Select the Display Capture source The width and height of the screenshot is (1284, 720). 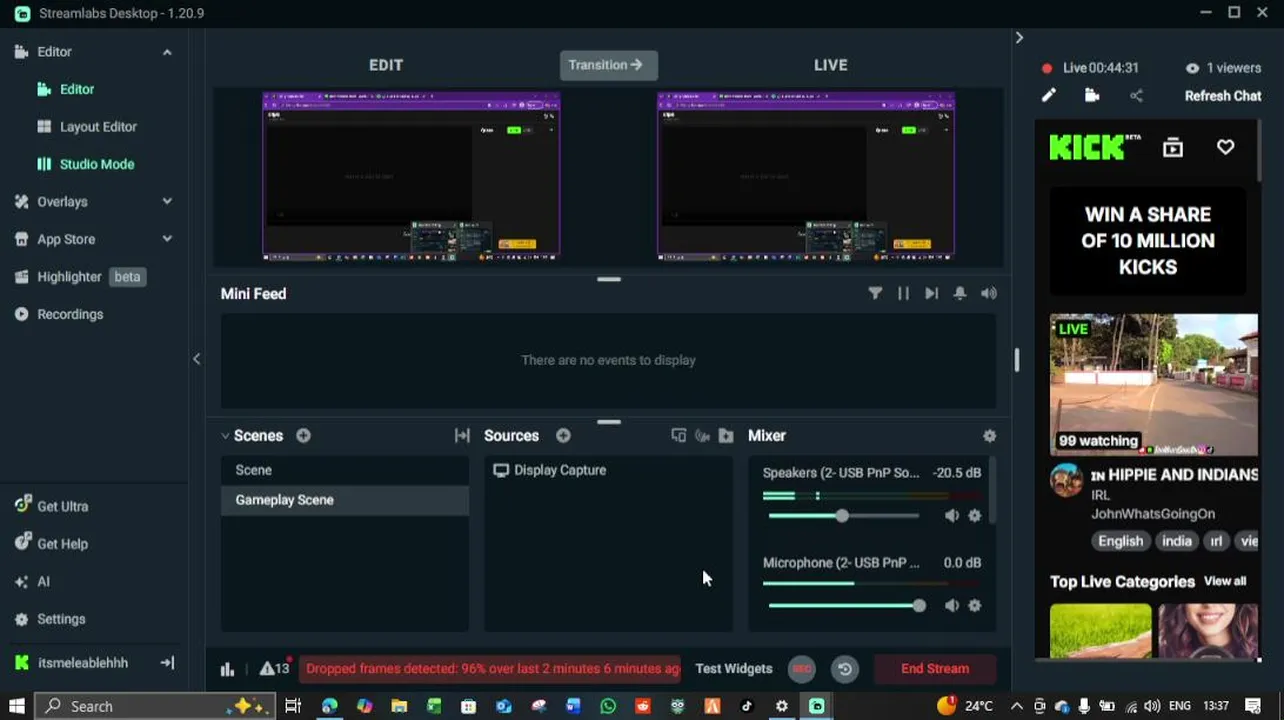pyautogui.click(x=608, y=470)
